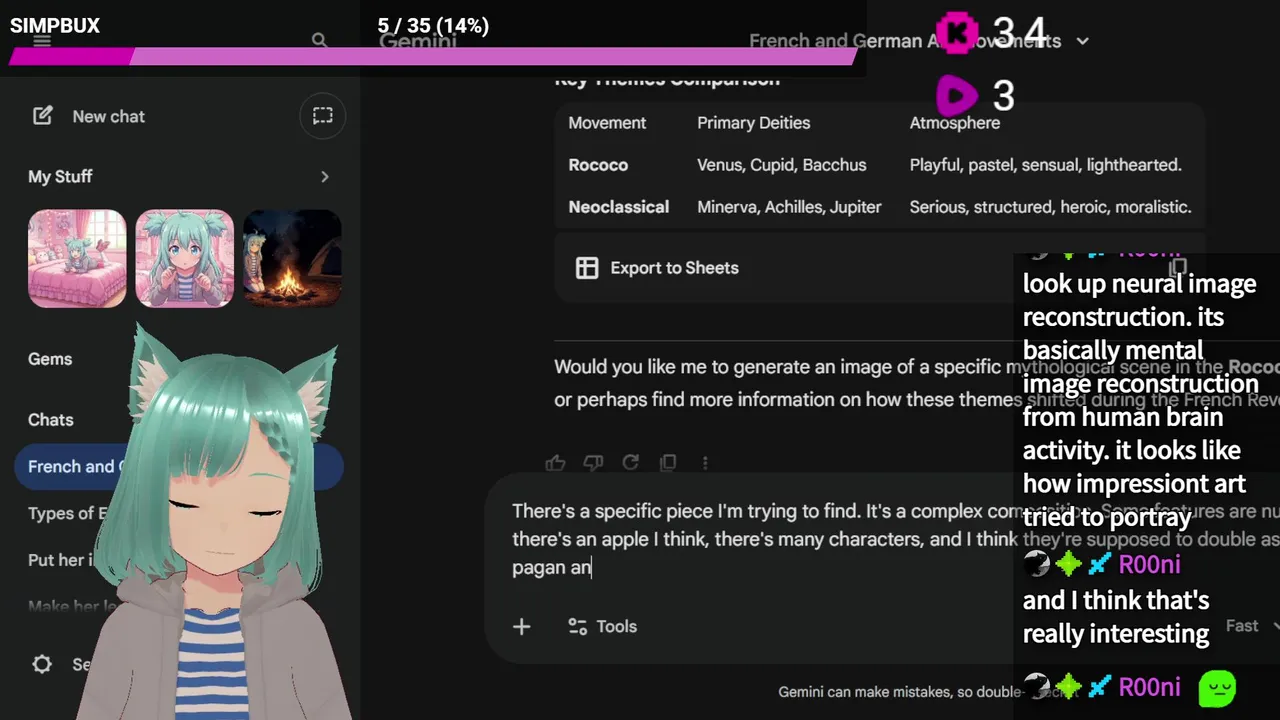
Task: Open the Gems section
Action: (x=50, y=359)
